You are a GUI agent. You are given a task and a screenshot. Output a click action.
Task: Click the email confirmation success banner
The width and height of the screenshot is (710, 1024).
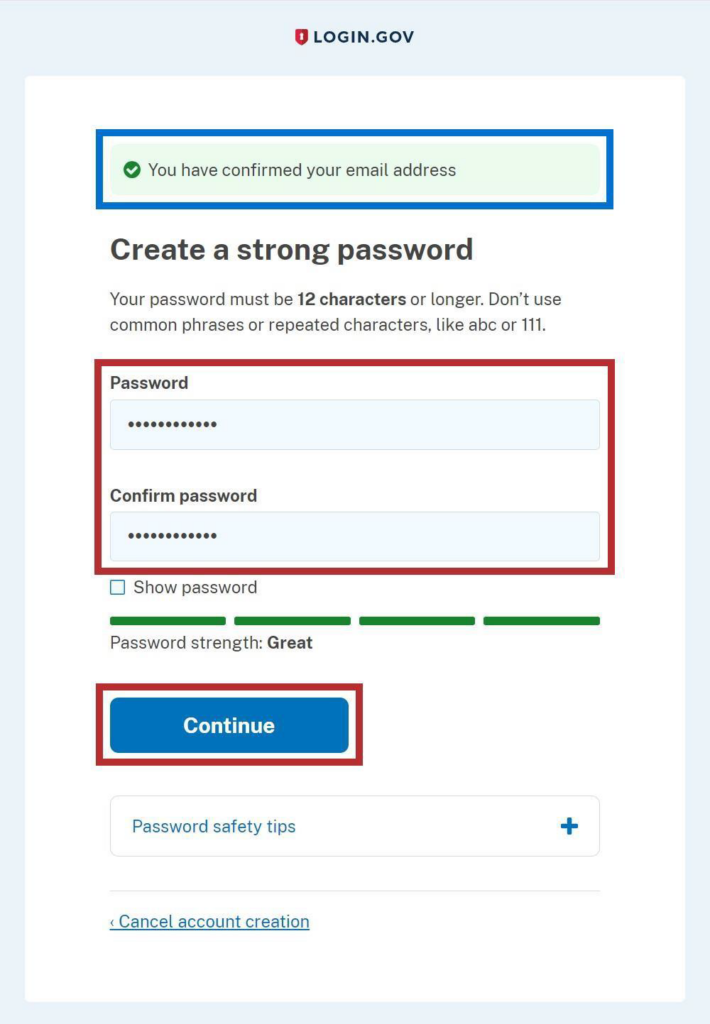click(x=354, y=170)
